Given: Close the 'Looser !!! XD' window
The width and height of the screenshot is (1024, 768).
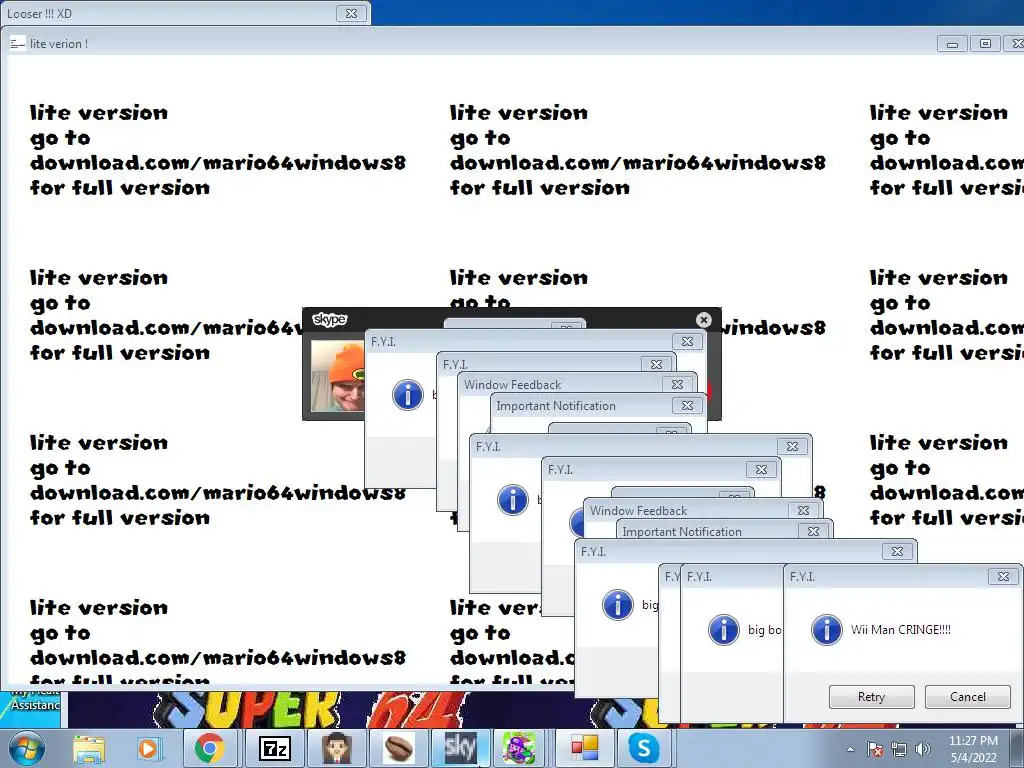Looking at the screenshot, I should coord(351,13).
